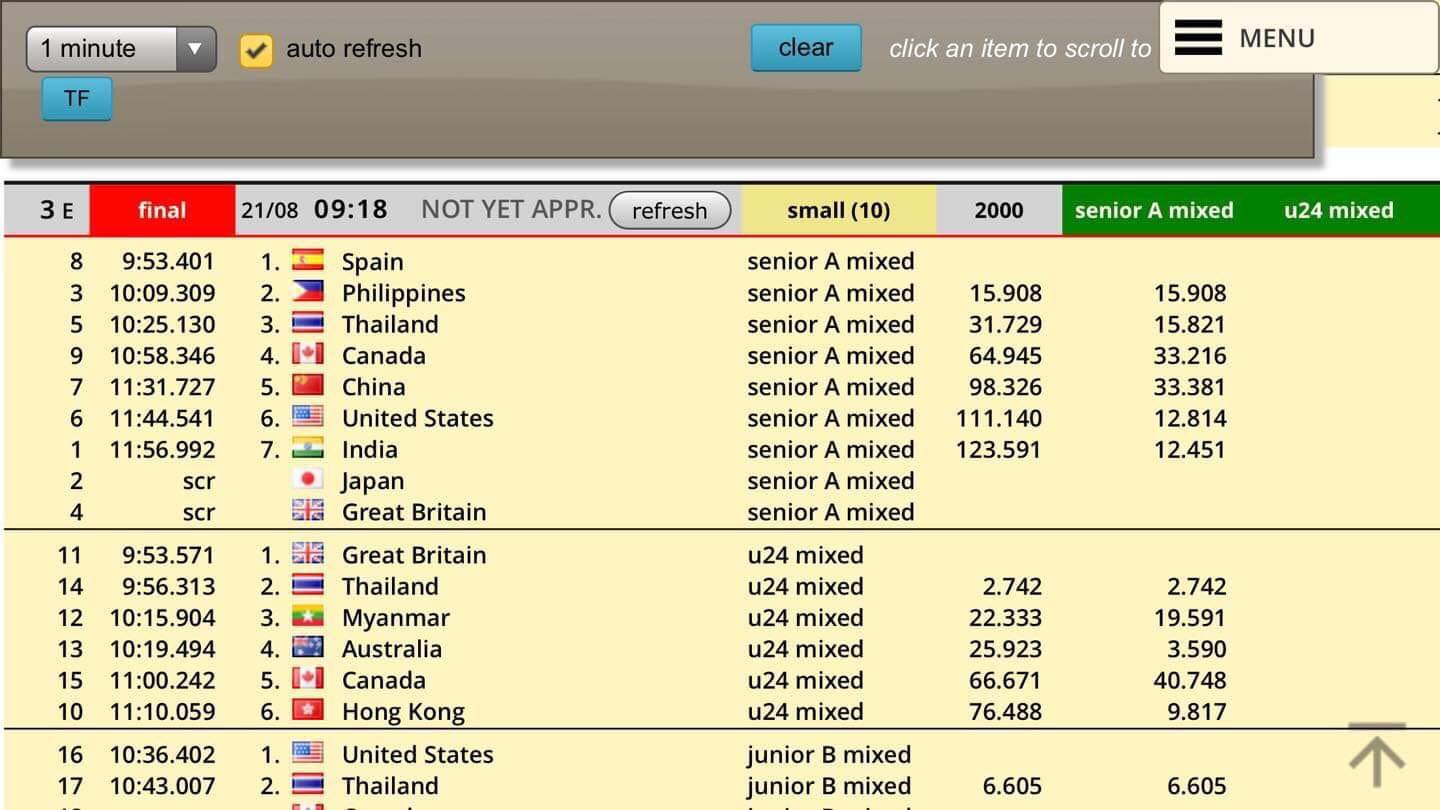Select the India senior A mixed row

coord(720,449)
